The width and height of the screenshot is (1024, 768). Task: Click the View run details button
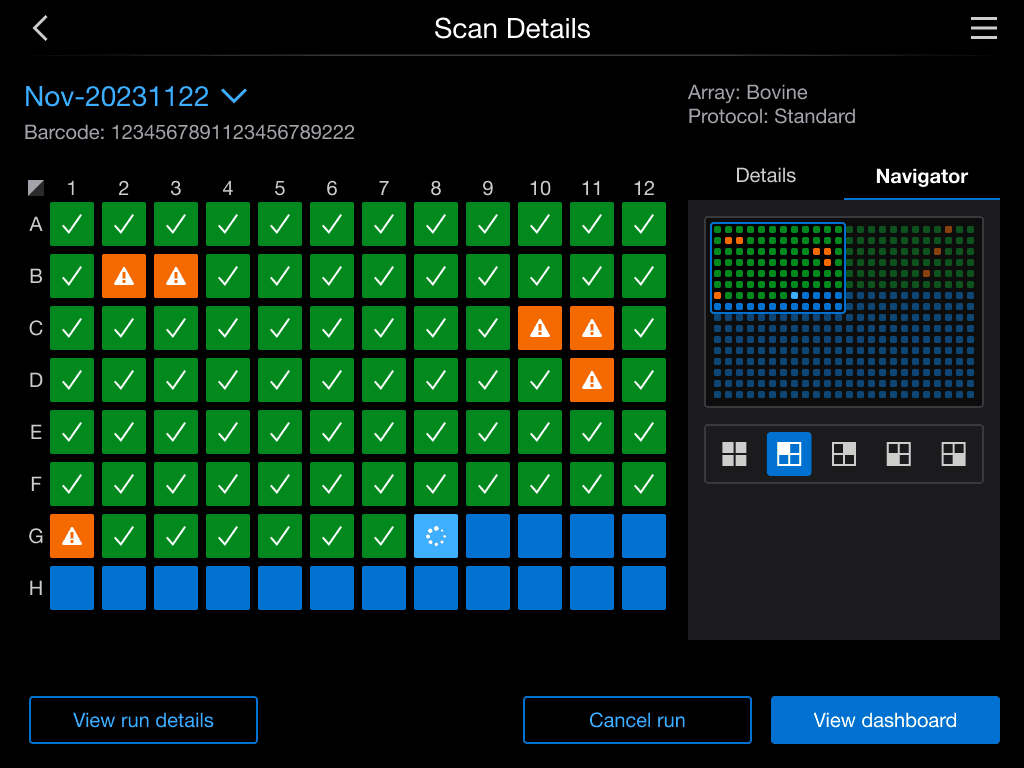(143, 720)
